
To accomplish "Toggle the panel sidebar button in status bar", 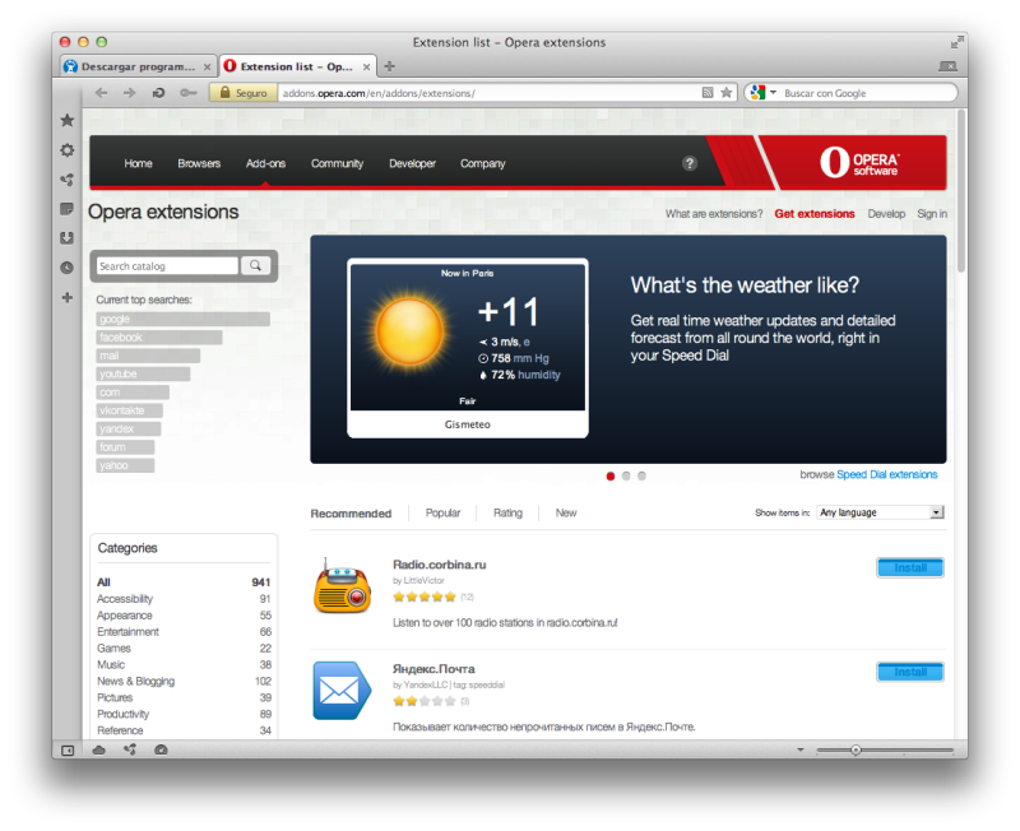I will [x=68, y=750].
